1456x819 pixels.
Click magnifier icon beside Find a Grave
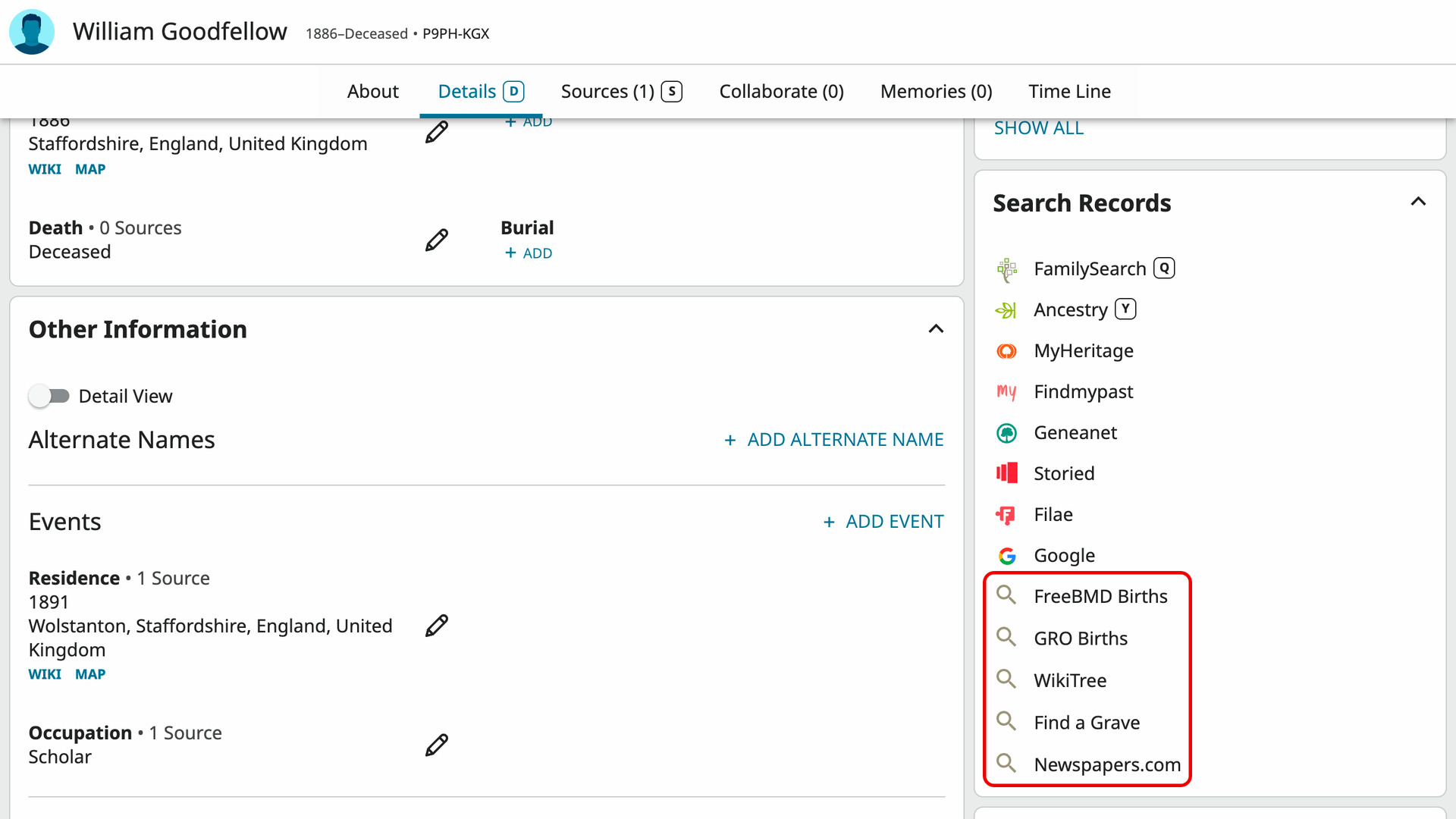tap(1006, 721)
